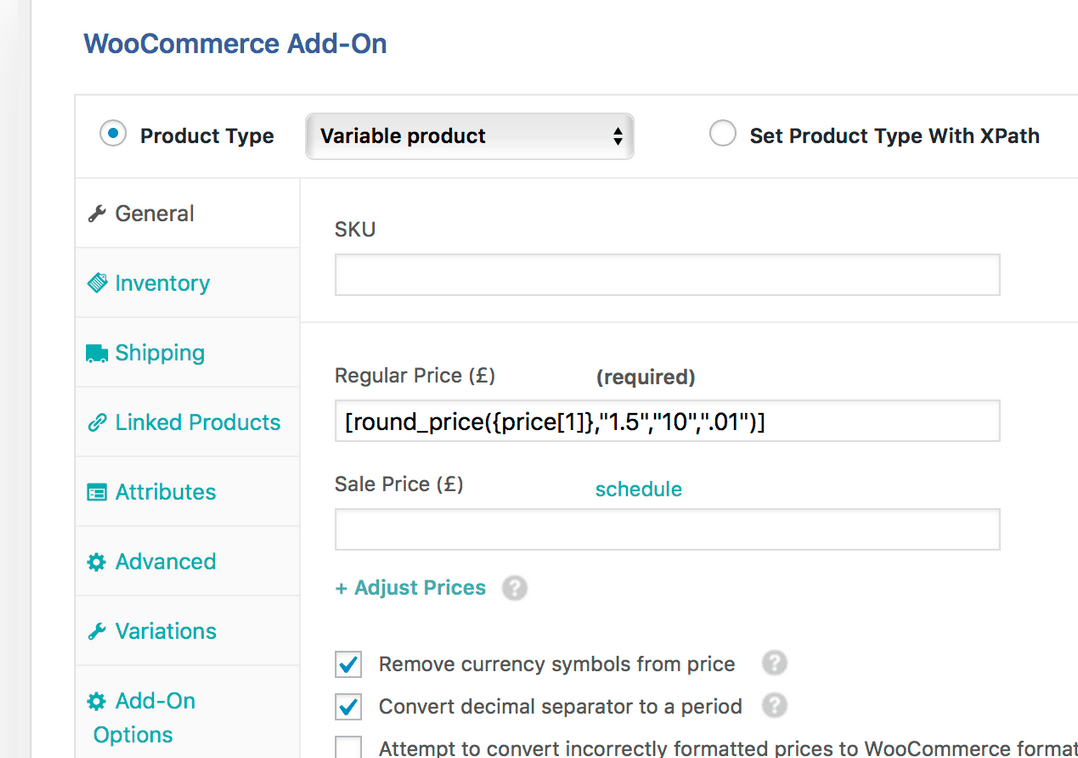Screen dimensions: 1078x758
Task: Check Attempt to convert incorrectly formatted prices
Action: click(349, 748)
